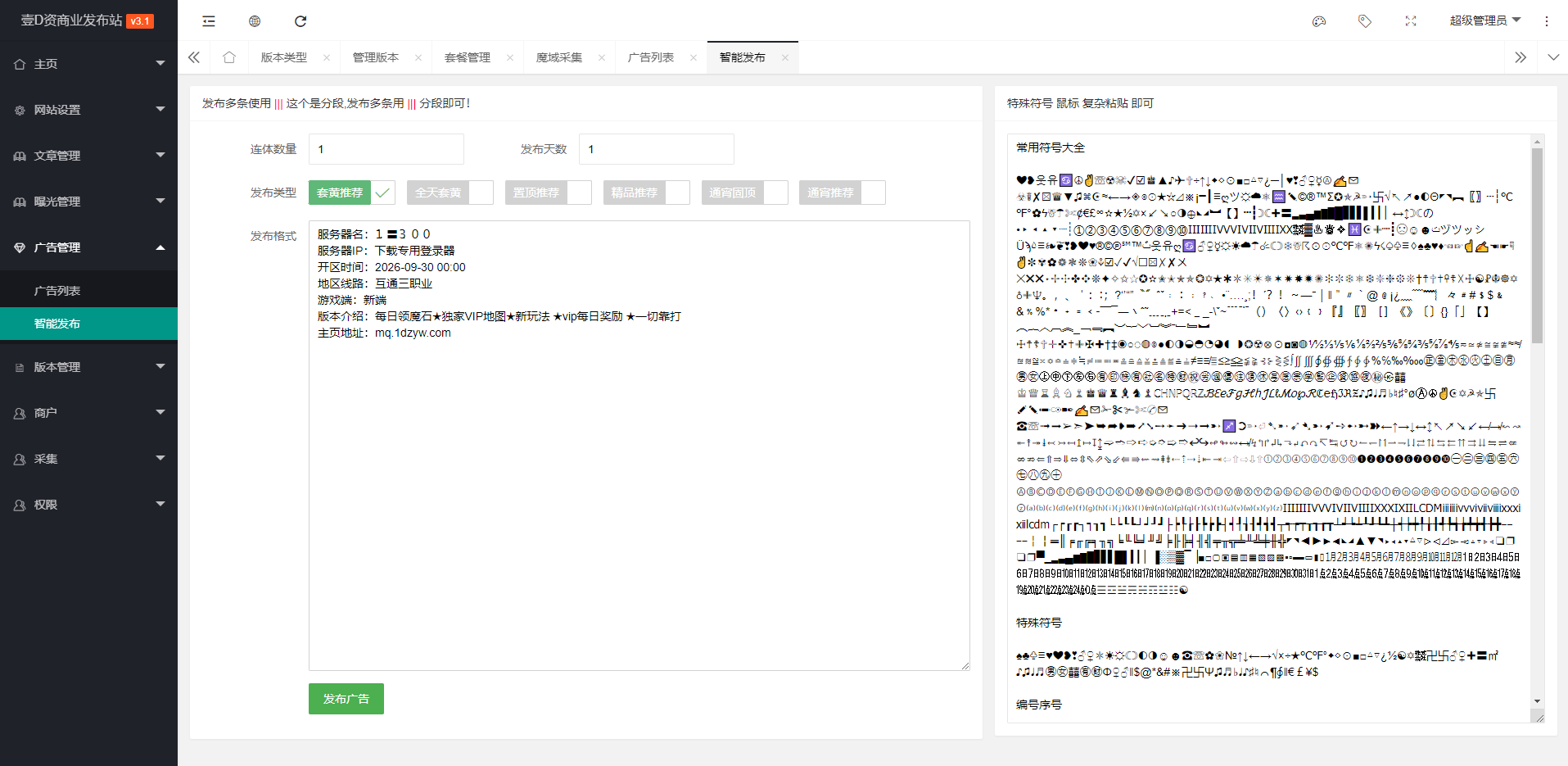1568x766 pixels.
Task: Click the 发布广告 button
Action: click(346, 699)
